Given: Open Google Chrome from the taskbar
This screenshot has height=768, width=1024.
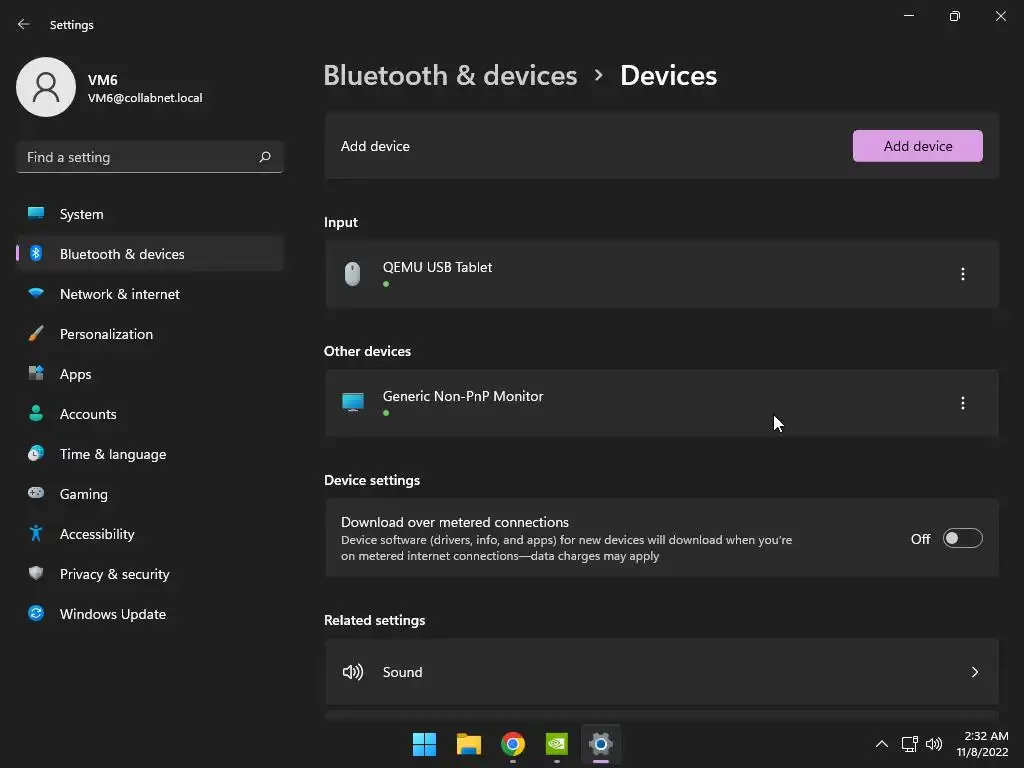Looking at the screenshot, I should click(x=513, y=744).
